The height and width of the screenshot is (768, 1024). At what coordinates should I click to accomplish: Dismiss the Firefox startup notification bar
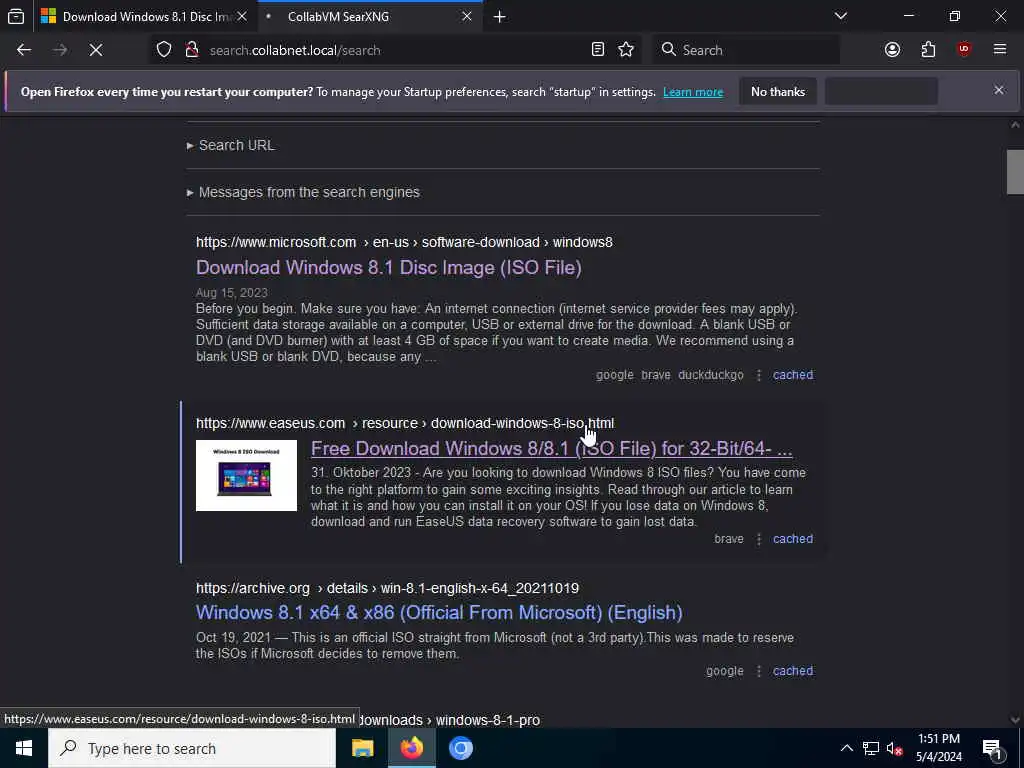[999, 90]
